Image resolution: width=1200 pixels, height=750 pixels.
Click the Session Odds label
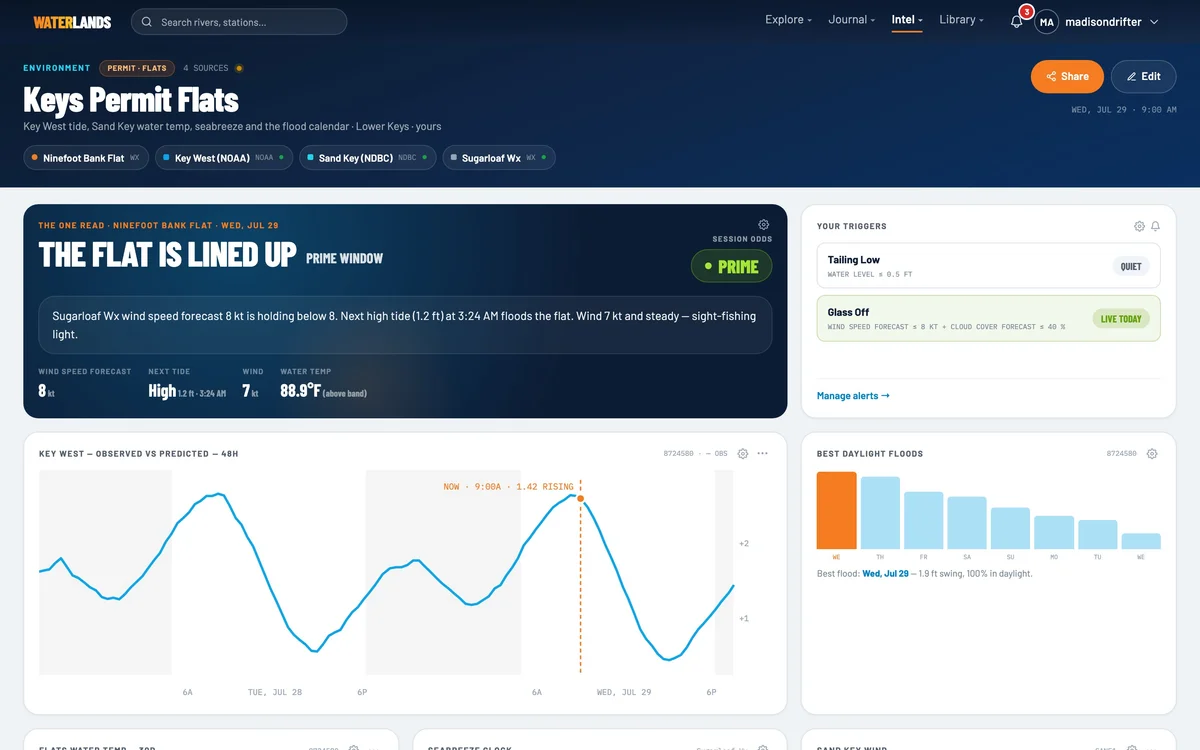coord(742,239)
